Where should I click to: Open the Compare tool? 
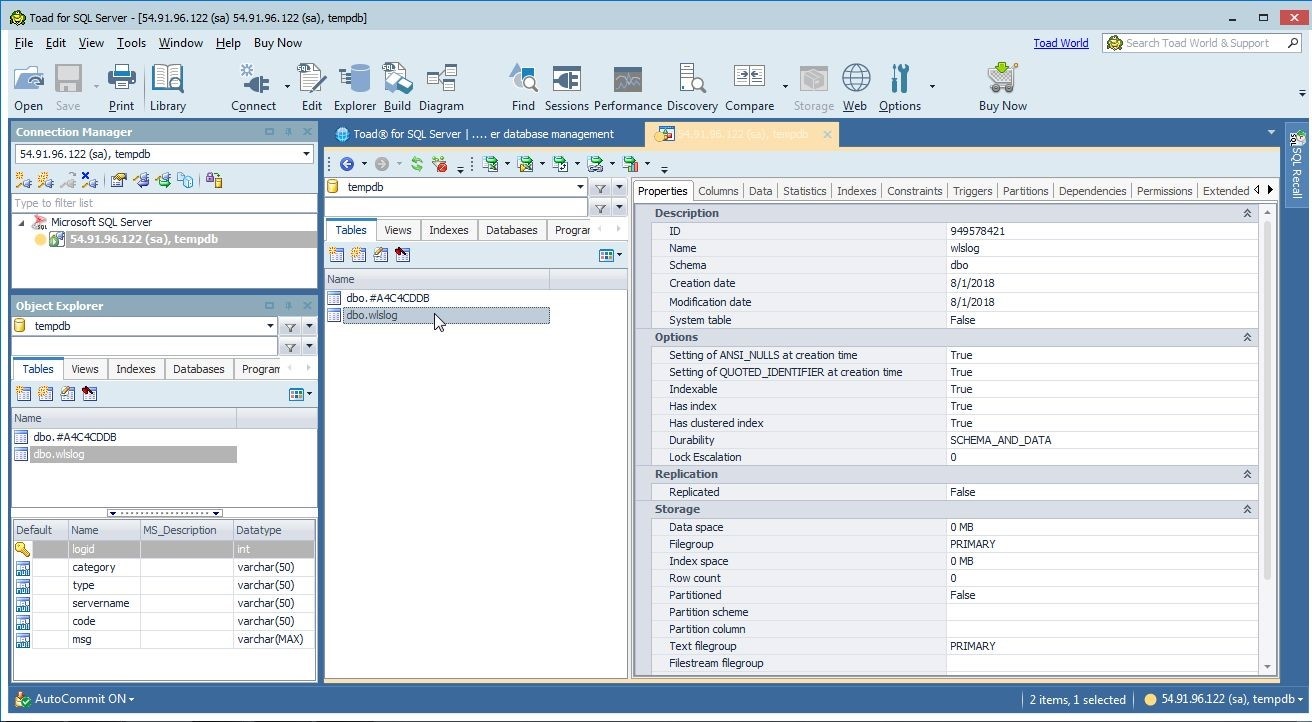(749, 88)
